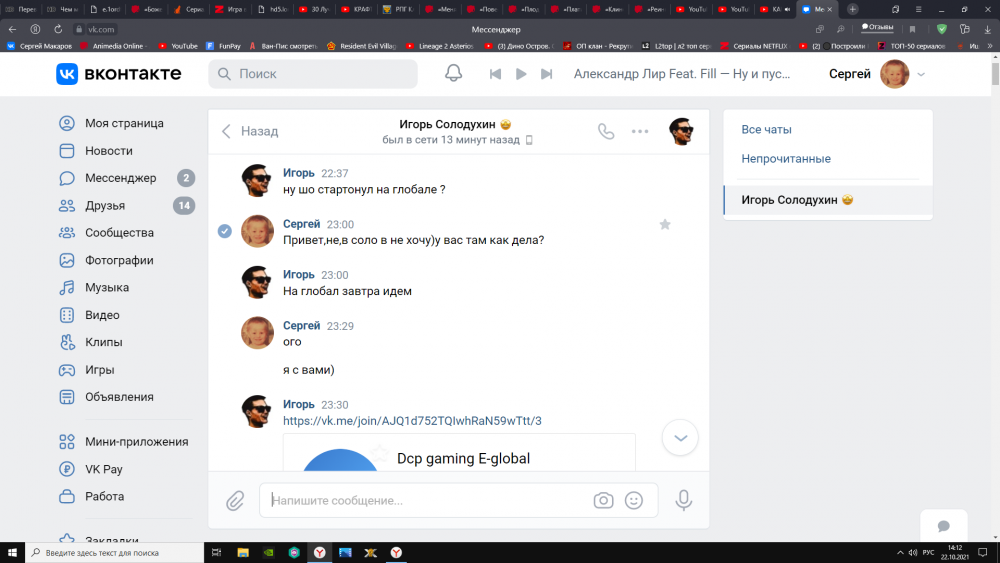Open the vk.me join invitation link

(x=412, y=421)
